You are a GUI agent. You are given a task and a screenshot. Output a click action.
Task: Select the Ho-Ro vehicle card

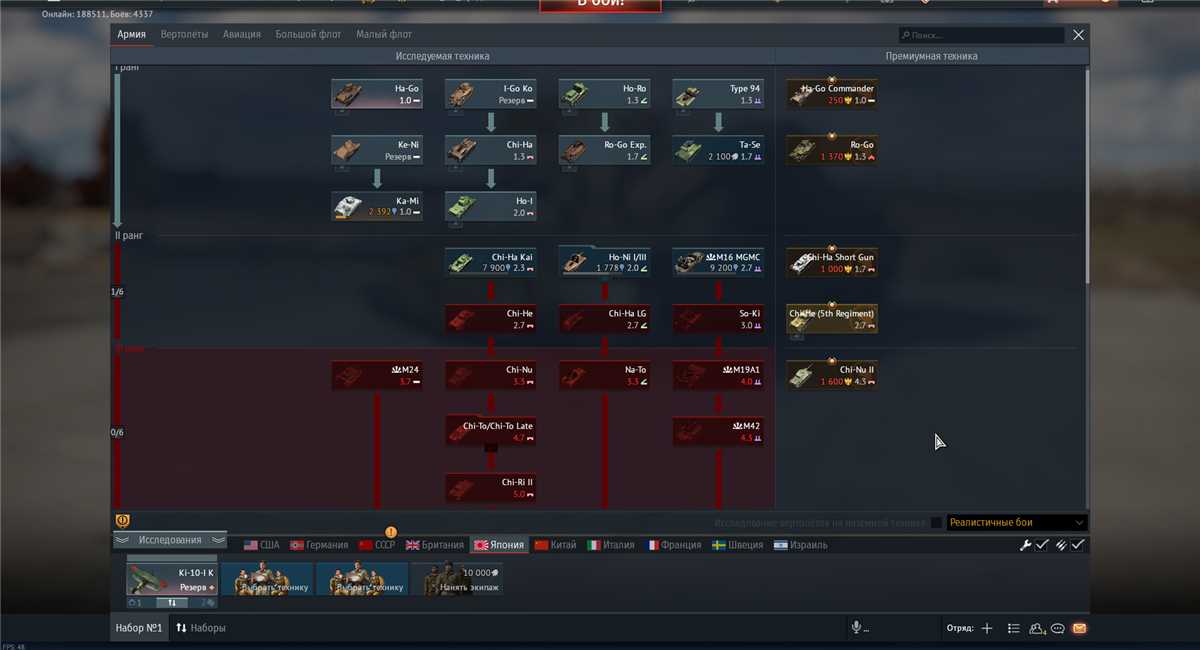(x=605, y=94)
